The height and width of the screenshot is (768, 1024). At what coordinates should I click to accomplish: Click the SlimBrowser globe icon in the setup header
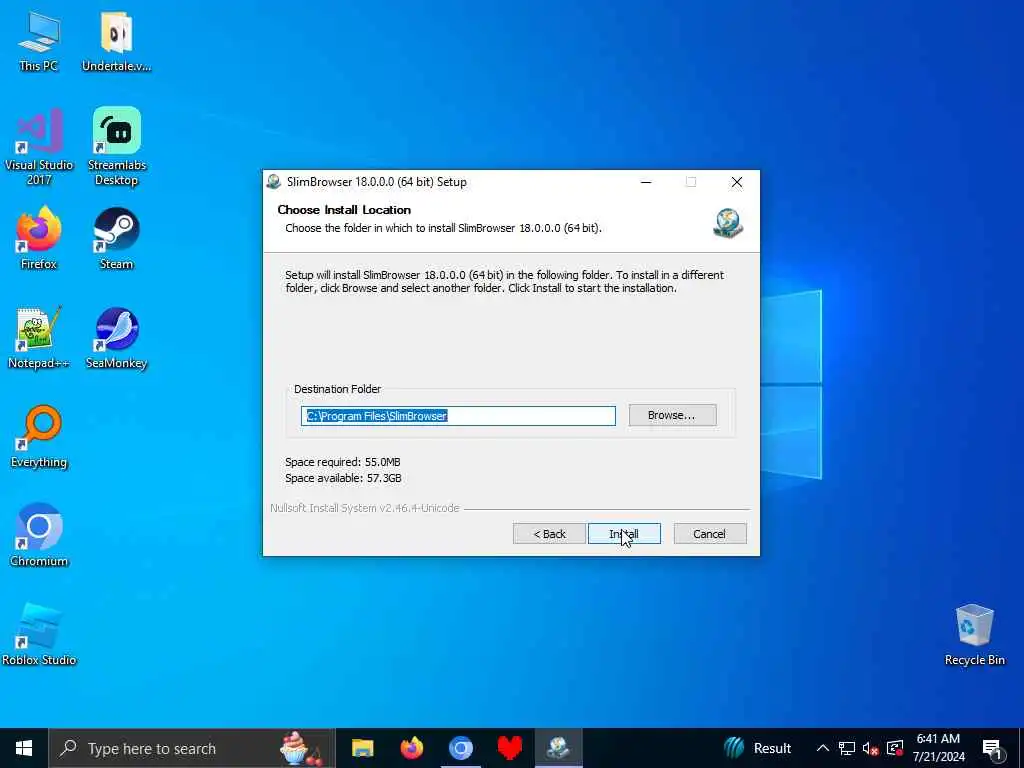728,223
